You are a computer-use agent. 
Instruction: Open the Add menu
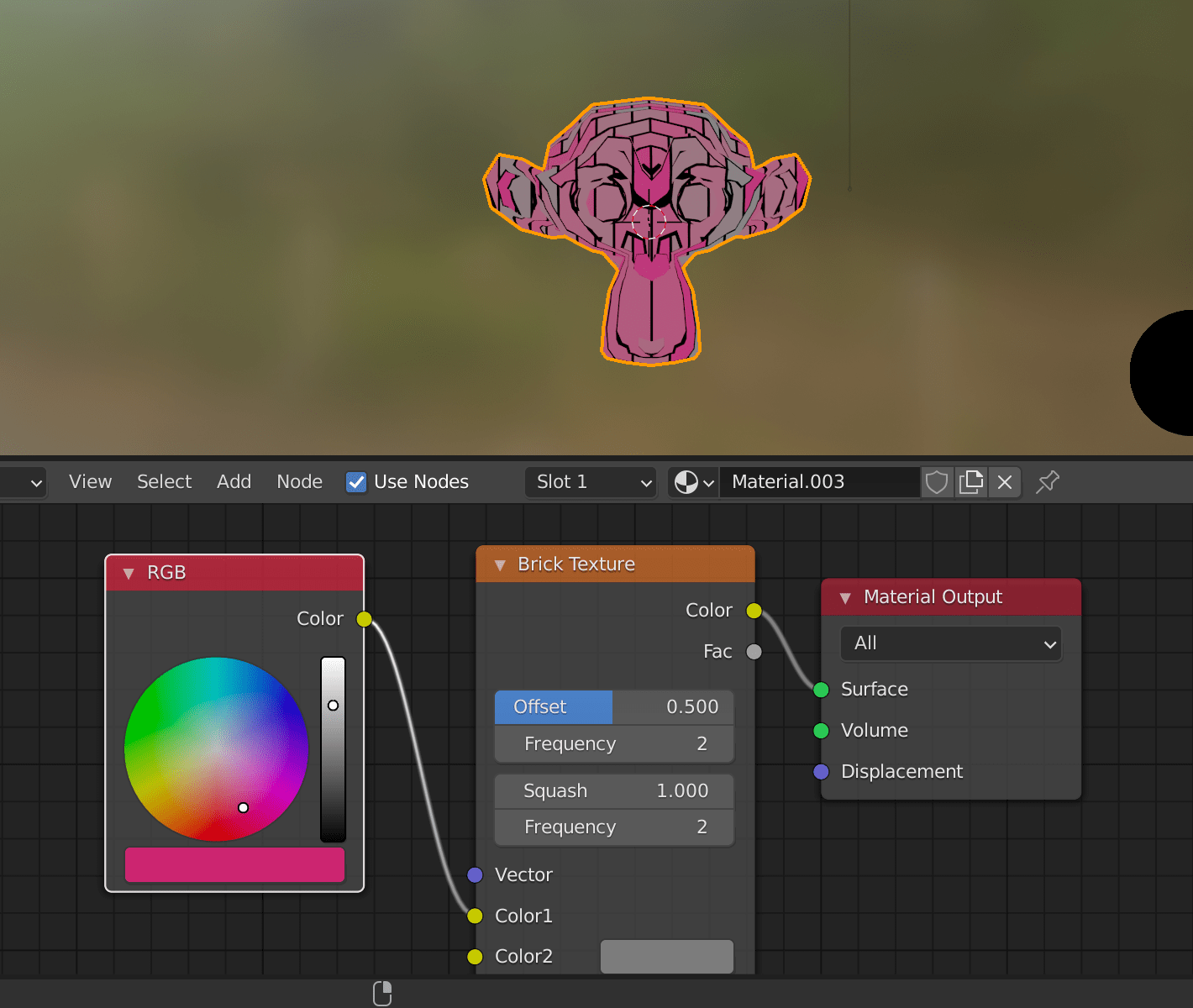point(234,482)
